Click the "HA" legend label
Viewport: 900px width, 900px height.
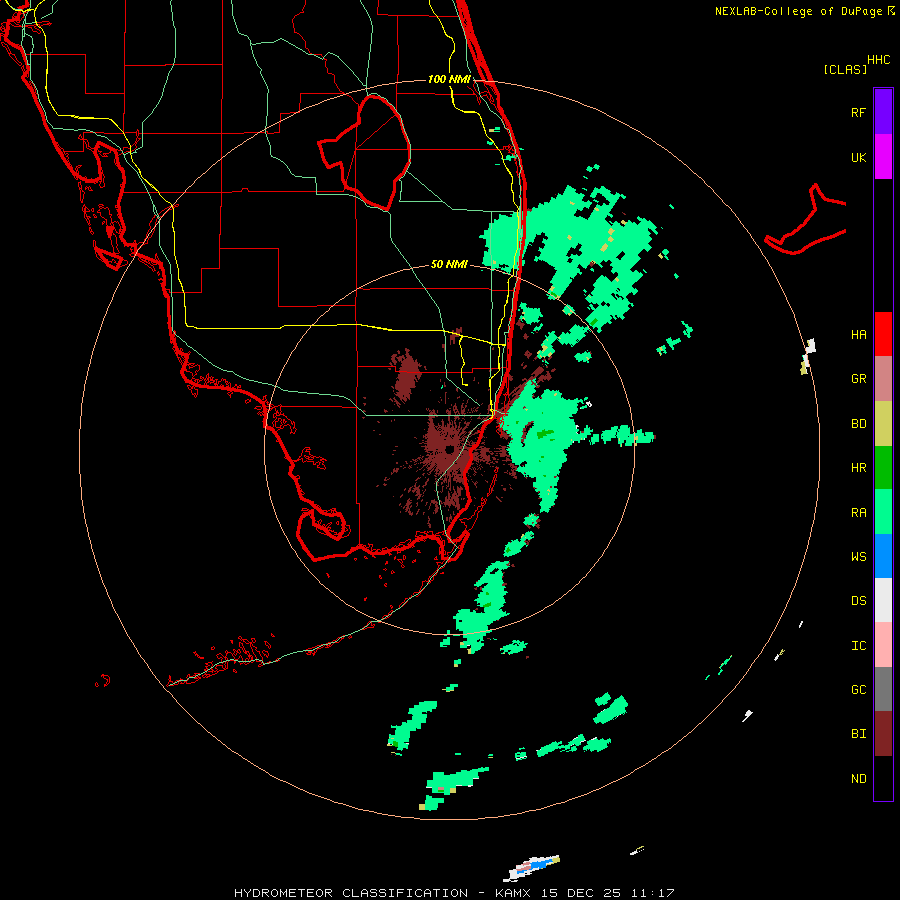click(x=858, y=334)
